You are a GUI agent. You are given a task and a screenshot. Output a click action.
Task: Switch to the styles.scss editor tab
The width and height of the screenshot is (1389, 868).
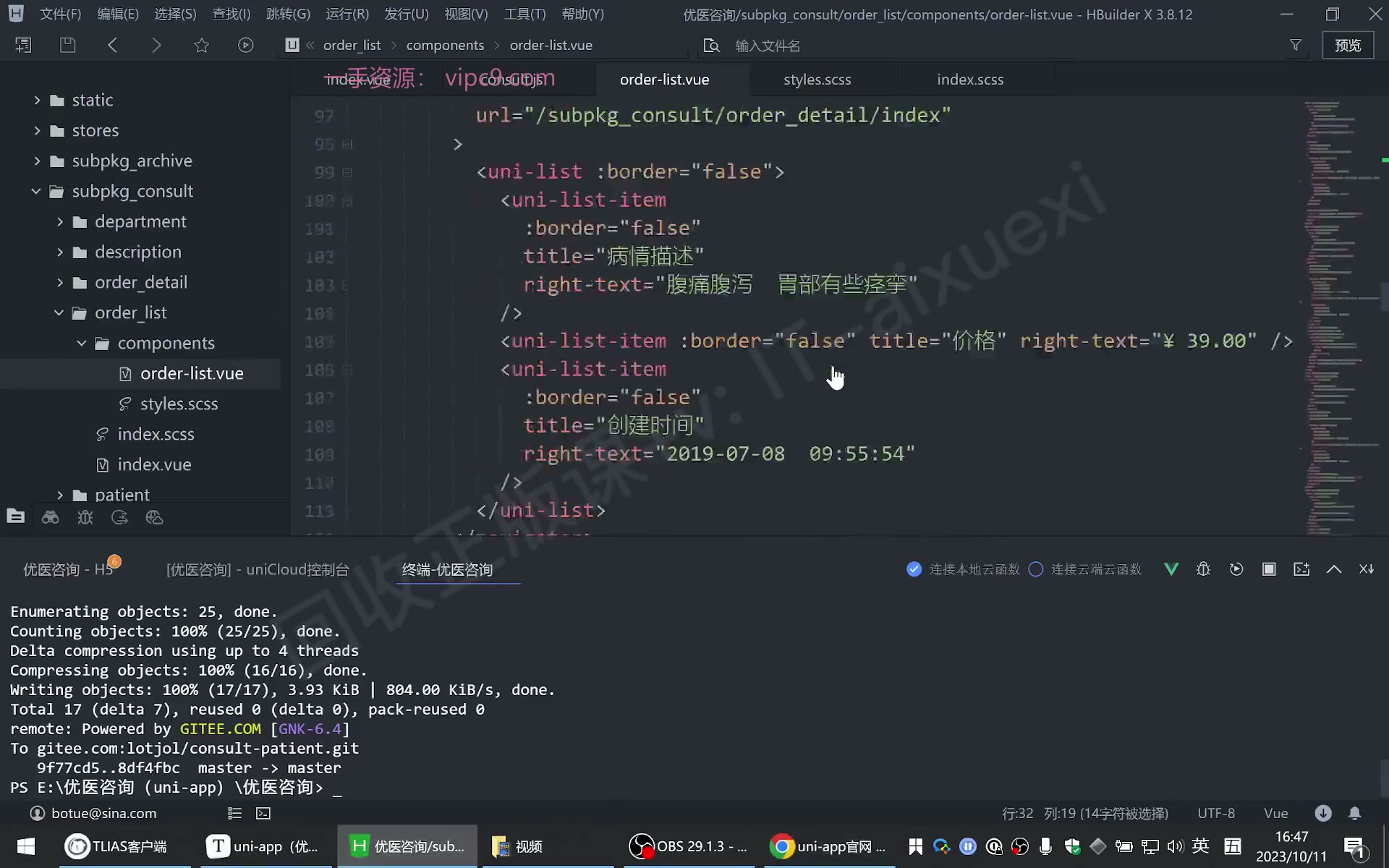(817, 80)
